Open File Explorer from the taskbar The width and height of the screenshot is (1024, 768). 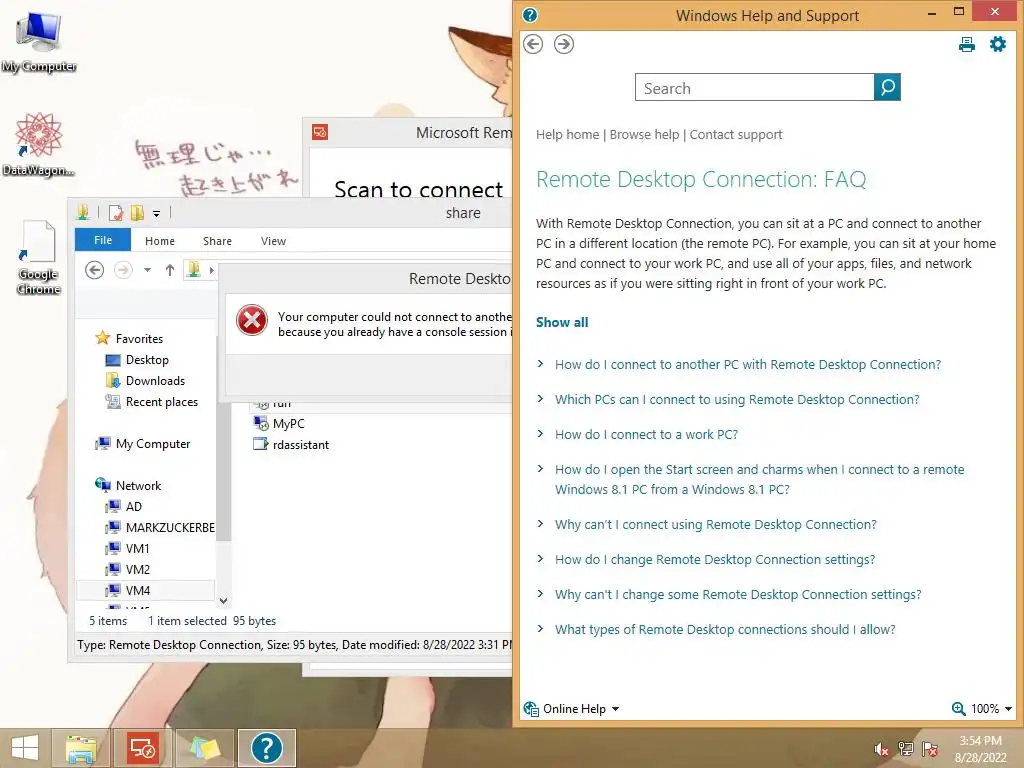click(x=80, y=748)
